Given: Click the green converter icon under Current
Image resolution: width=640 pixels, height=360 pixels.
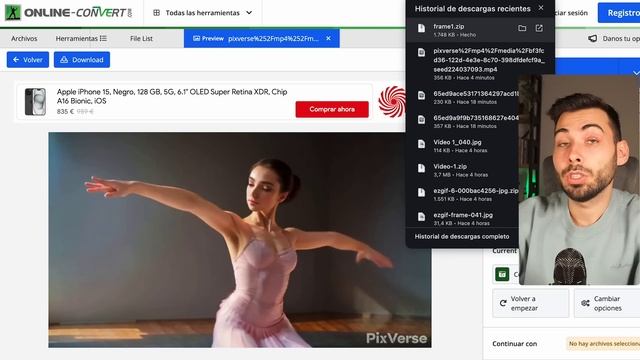Looking at the screenshot, I should (502, 274).
